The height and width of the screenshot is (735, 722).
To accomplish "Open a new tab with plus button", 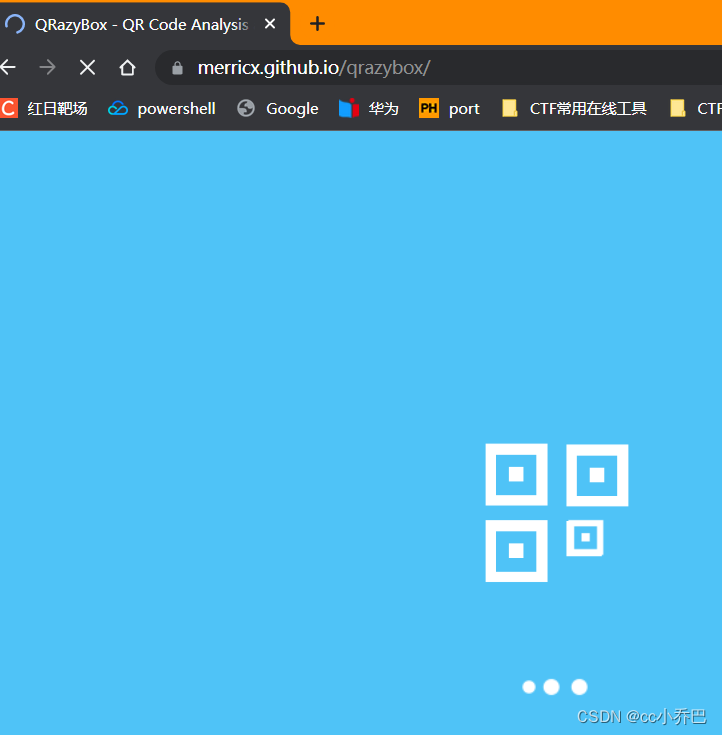I will point(317,23).
